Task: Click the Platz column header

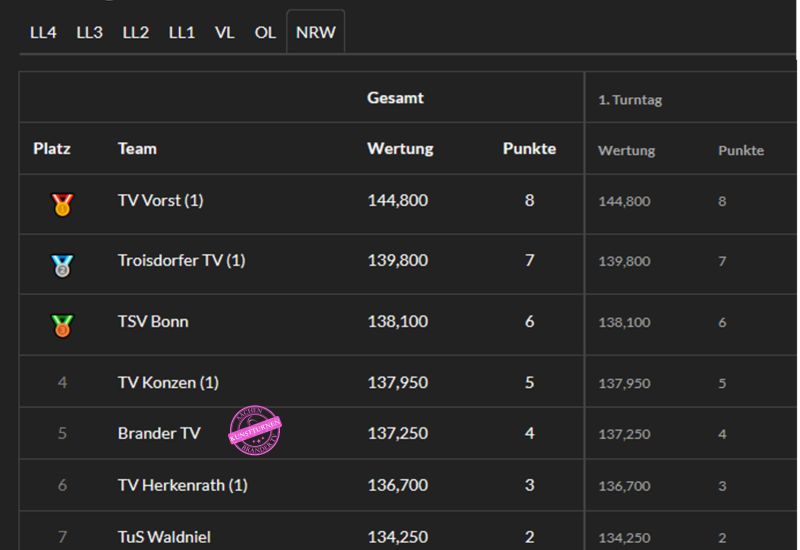Action: tap(52, 149)
